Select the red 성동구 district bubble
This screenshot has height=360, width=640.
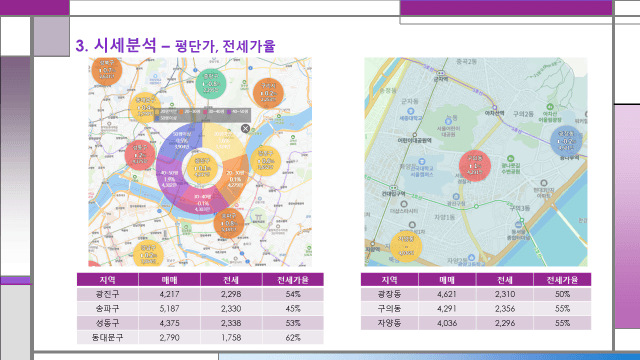tap(140, 155)
